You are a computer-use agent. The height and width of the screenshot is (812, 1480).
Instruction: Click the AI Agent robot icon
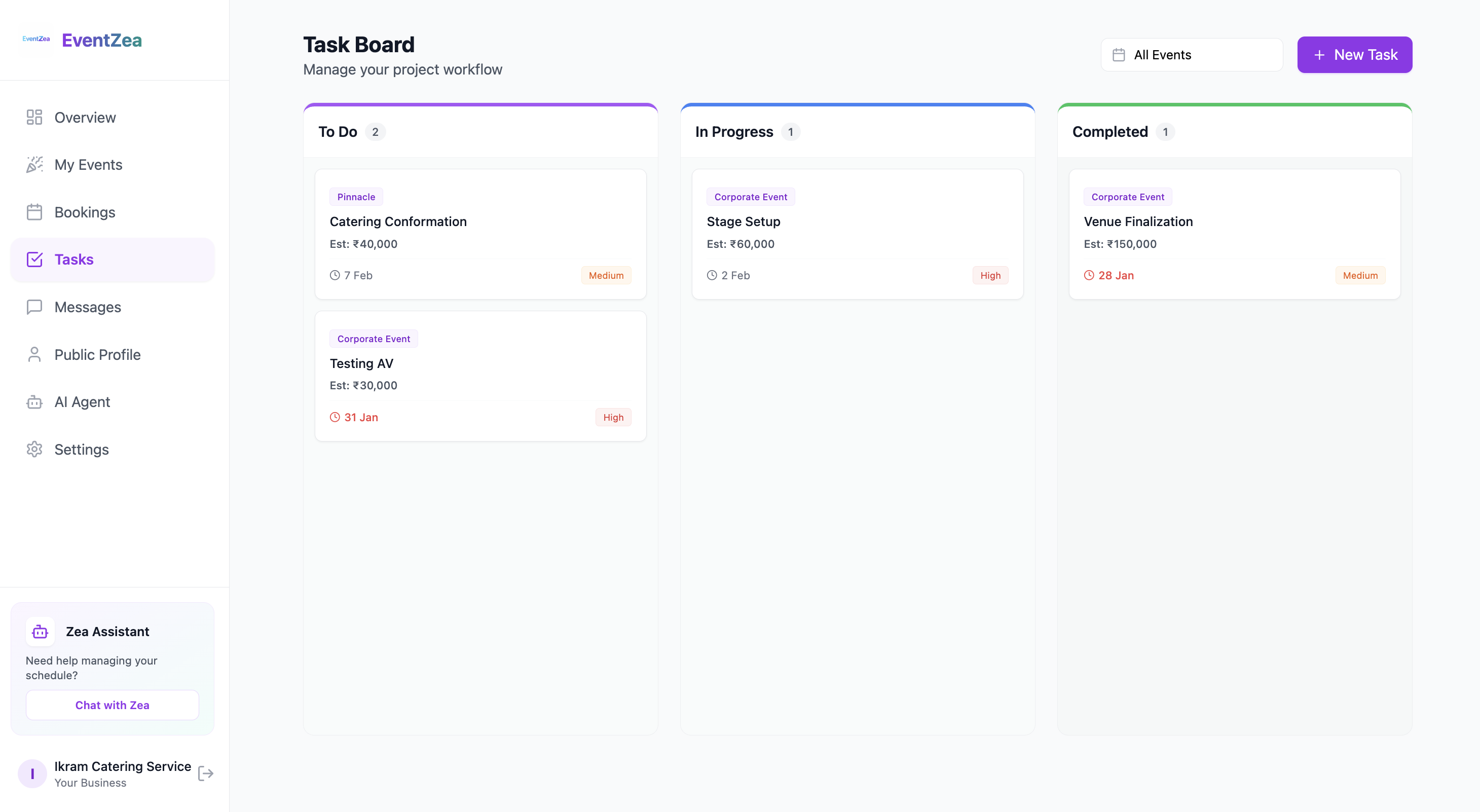[34, 401]
